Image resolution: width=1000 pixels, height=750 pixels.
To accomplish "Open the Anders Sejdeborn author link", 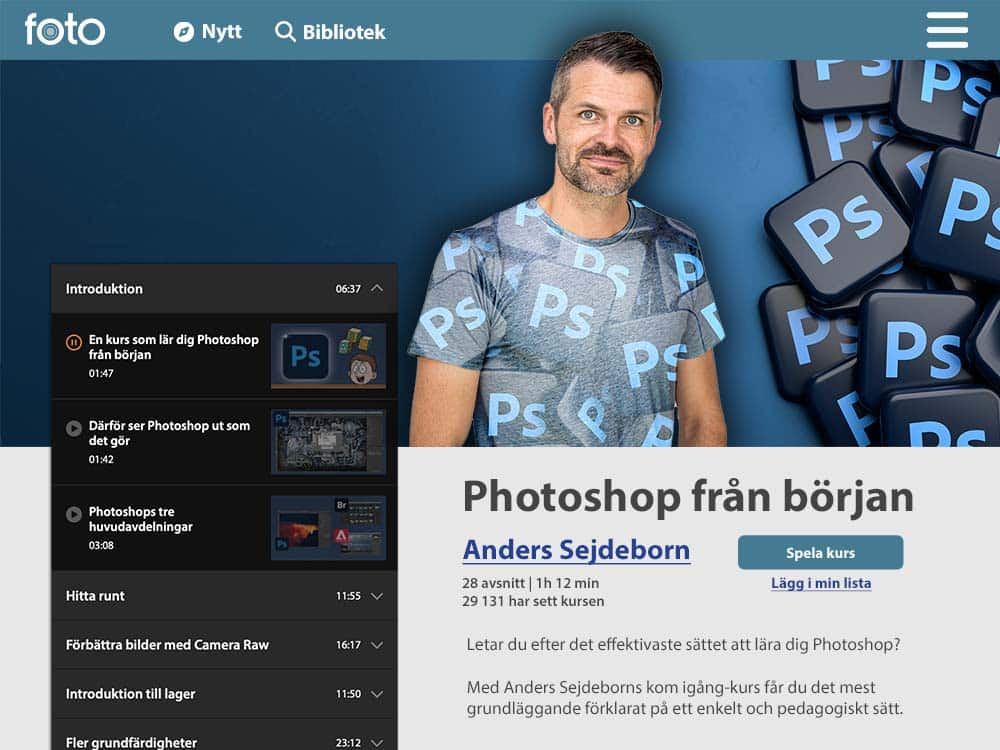I will 577,550.
